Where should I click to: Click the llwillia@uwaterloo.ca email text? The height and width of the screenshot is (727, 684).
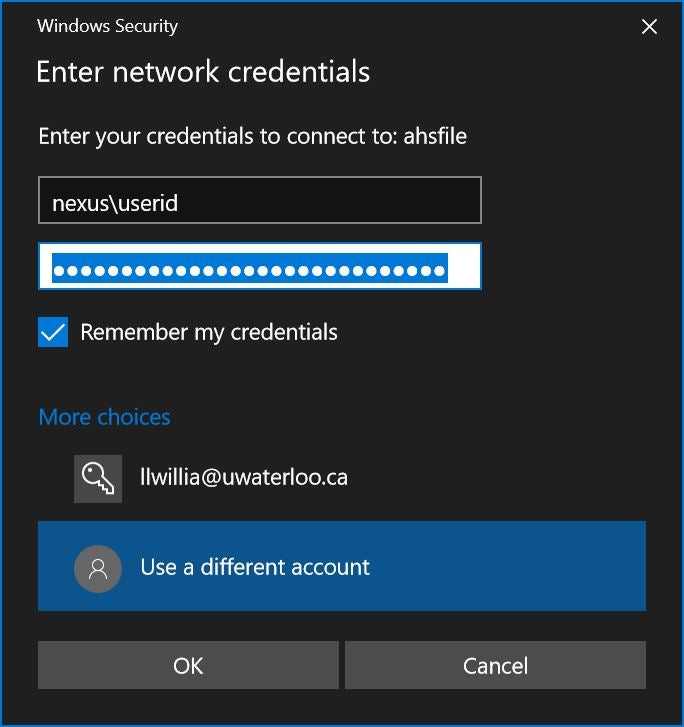click(x=244, y=478)
